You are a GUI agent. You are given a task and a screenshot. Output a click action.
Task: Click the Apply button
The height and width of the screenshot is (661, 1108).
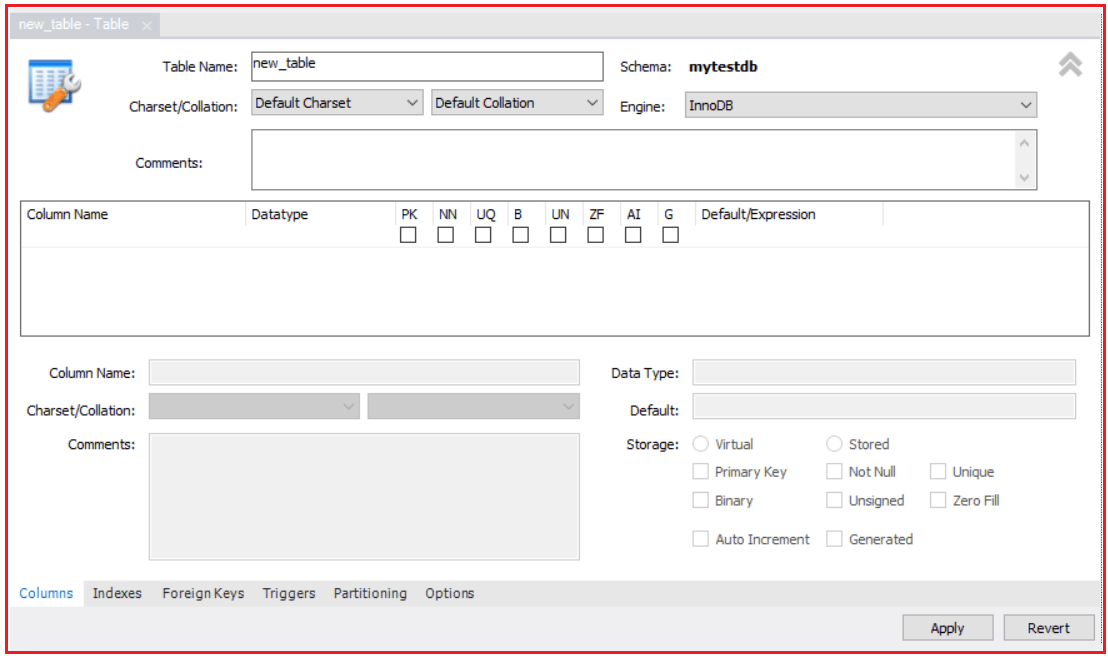point(946,627)
